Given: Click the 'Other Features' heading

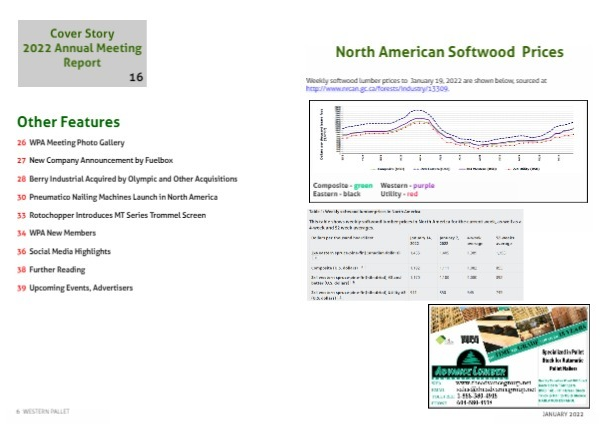Looking at the screenshot, I should pyautogui.click(x=68, y=122).
